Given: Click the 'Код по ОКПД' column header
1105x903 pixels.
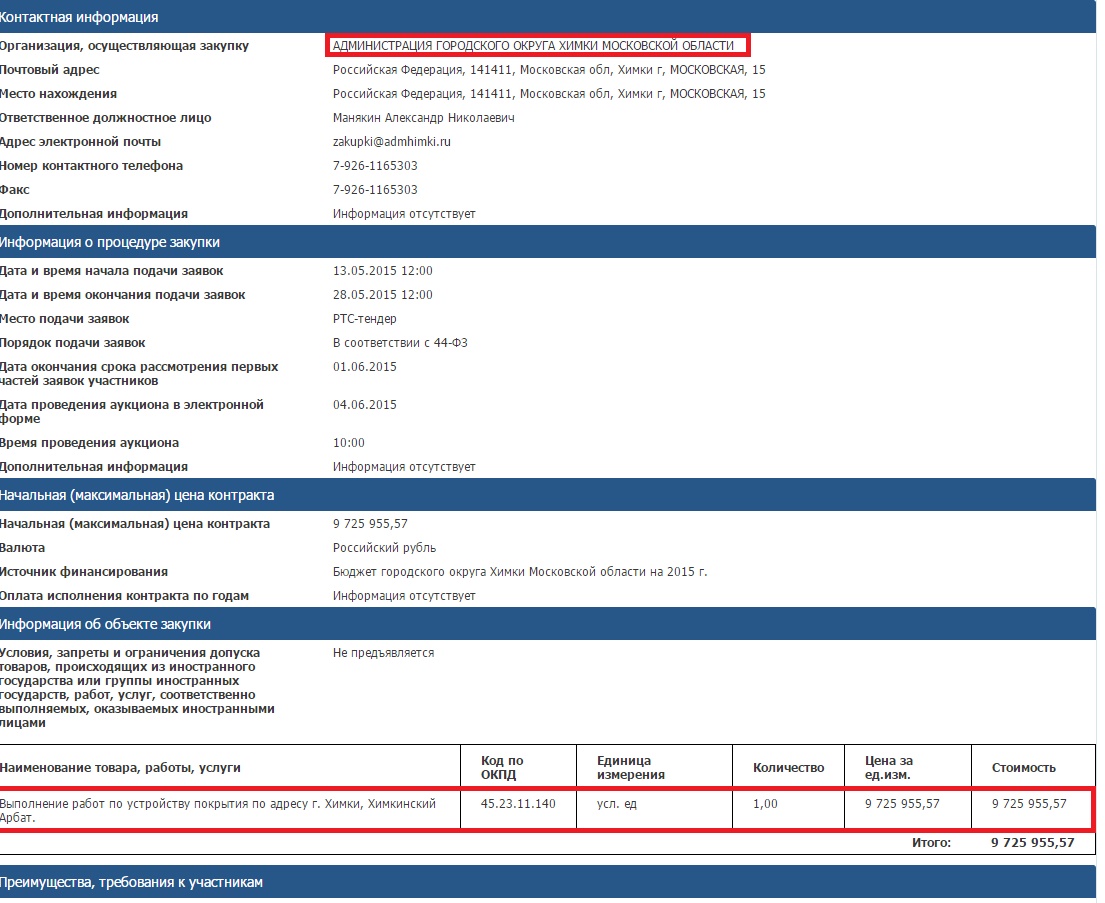Looking at the screenshot, I should 502,767.
